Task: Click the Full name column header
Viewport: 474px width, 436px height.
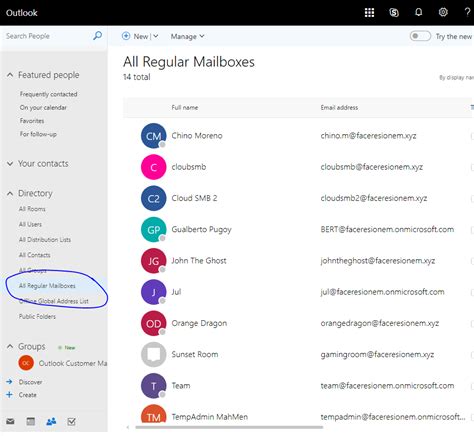Action: (x=185, y=108)
